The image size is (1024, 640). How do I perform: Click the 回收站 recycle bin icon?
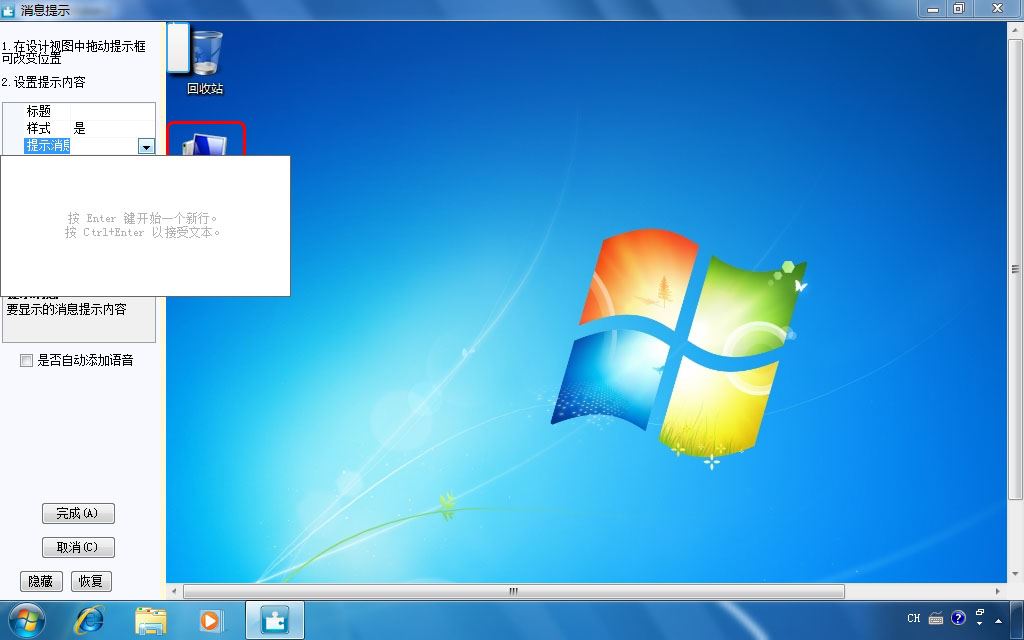coord(208,52)
